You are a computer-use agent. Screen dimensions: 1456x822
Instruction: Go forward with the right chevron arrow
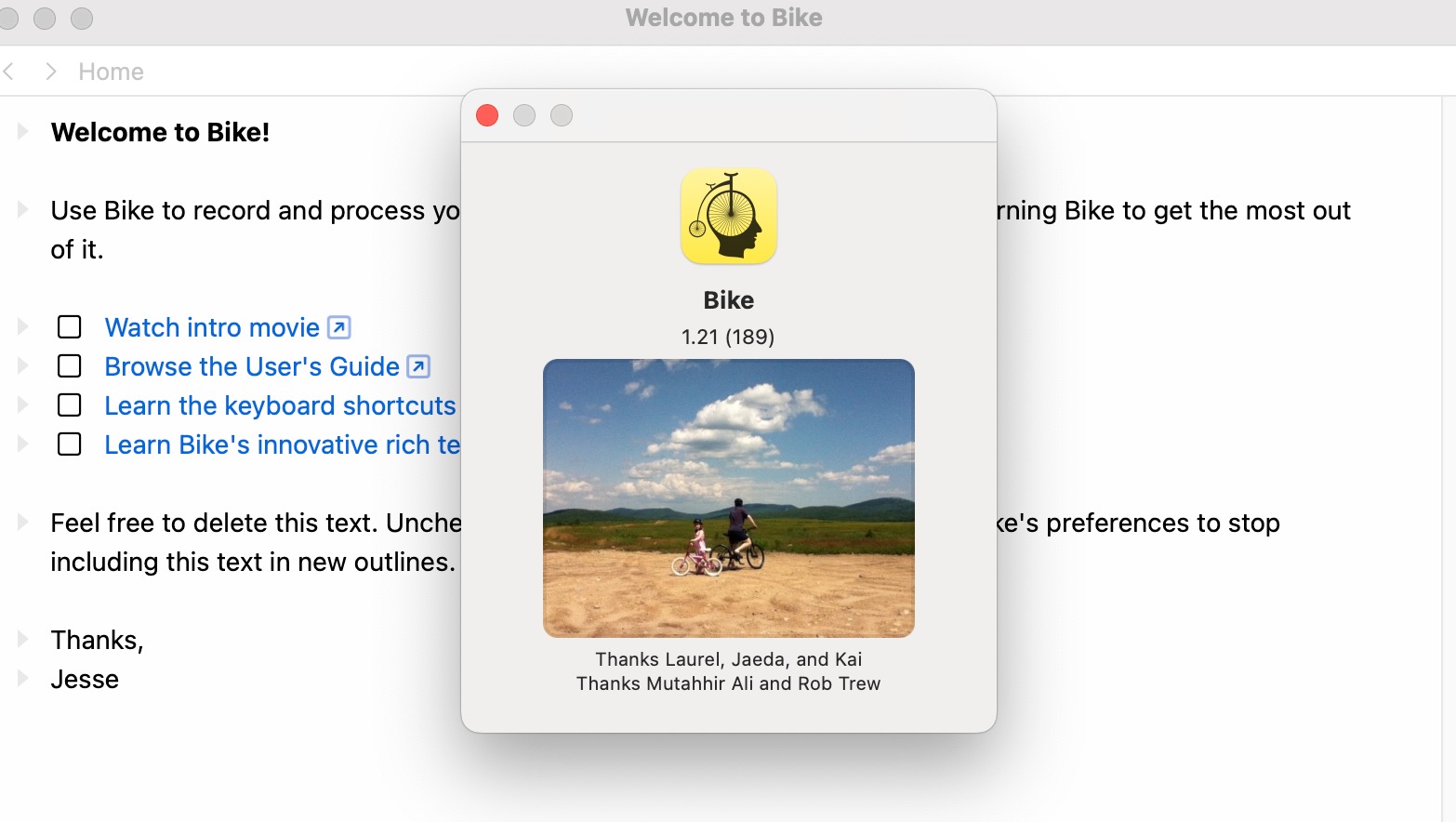[x=51, y=72]
